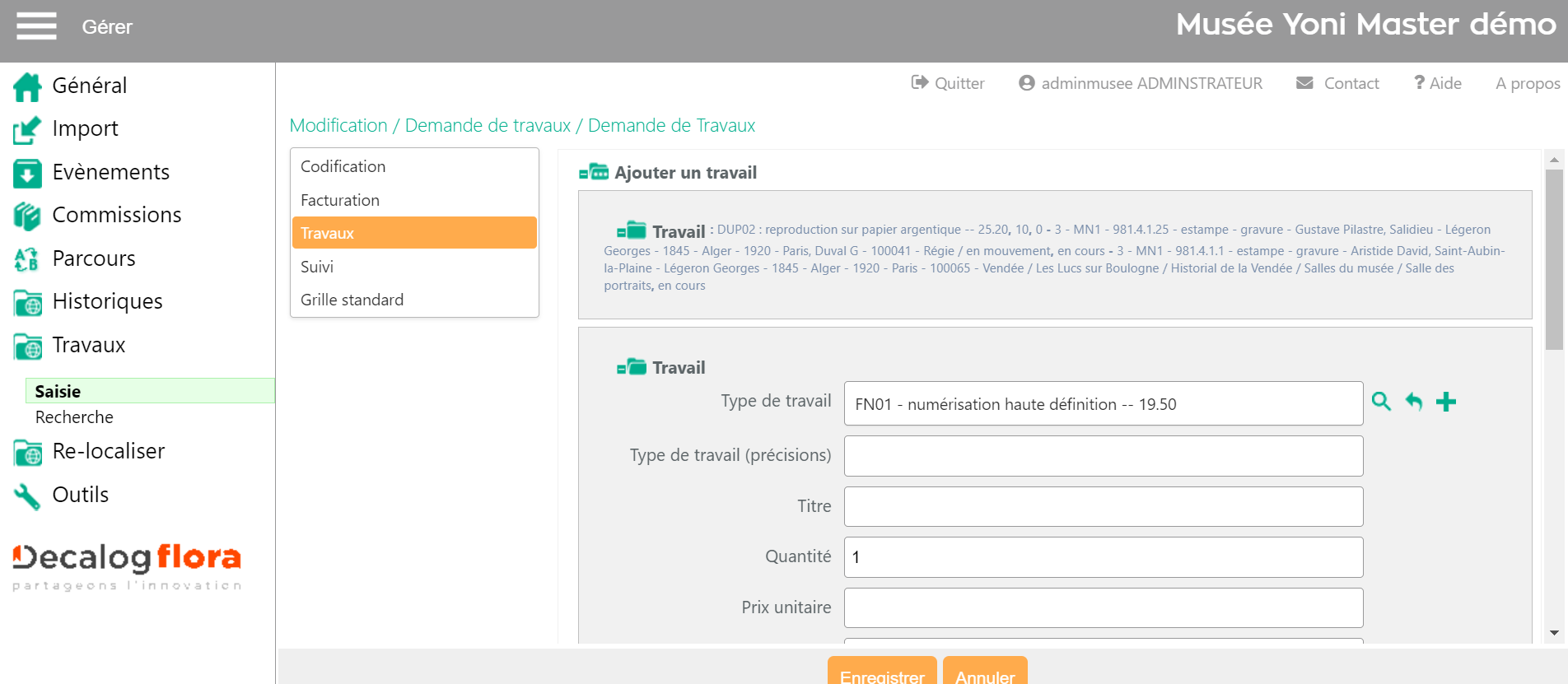Select Recherche under Travaux
This screenshot has width=1568, height=684.
click(74, 417)
